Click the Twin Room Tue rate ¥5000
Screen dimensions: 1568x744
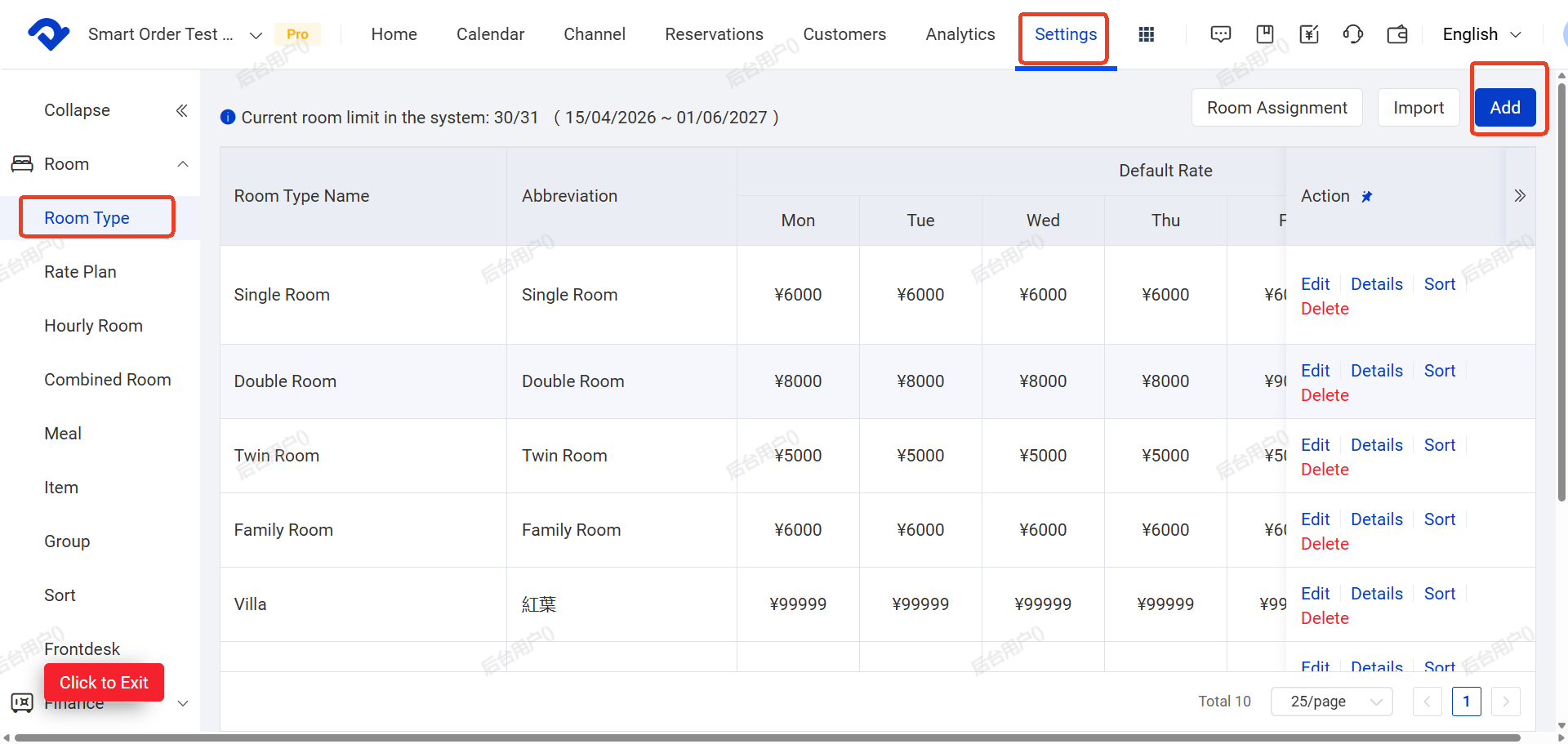click(x=920, y=456)
